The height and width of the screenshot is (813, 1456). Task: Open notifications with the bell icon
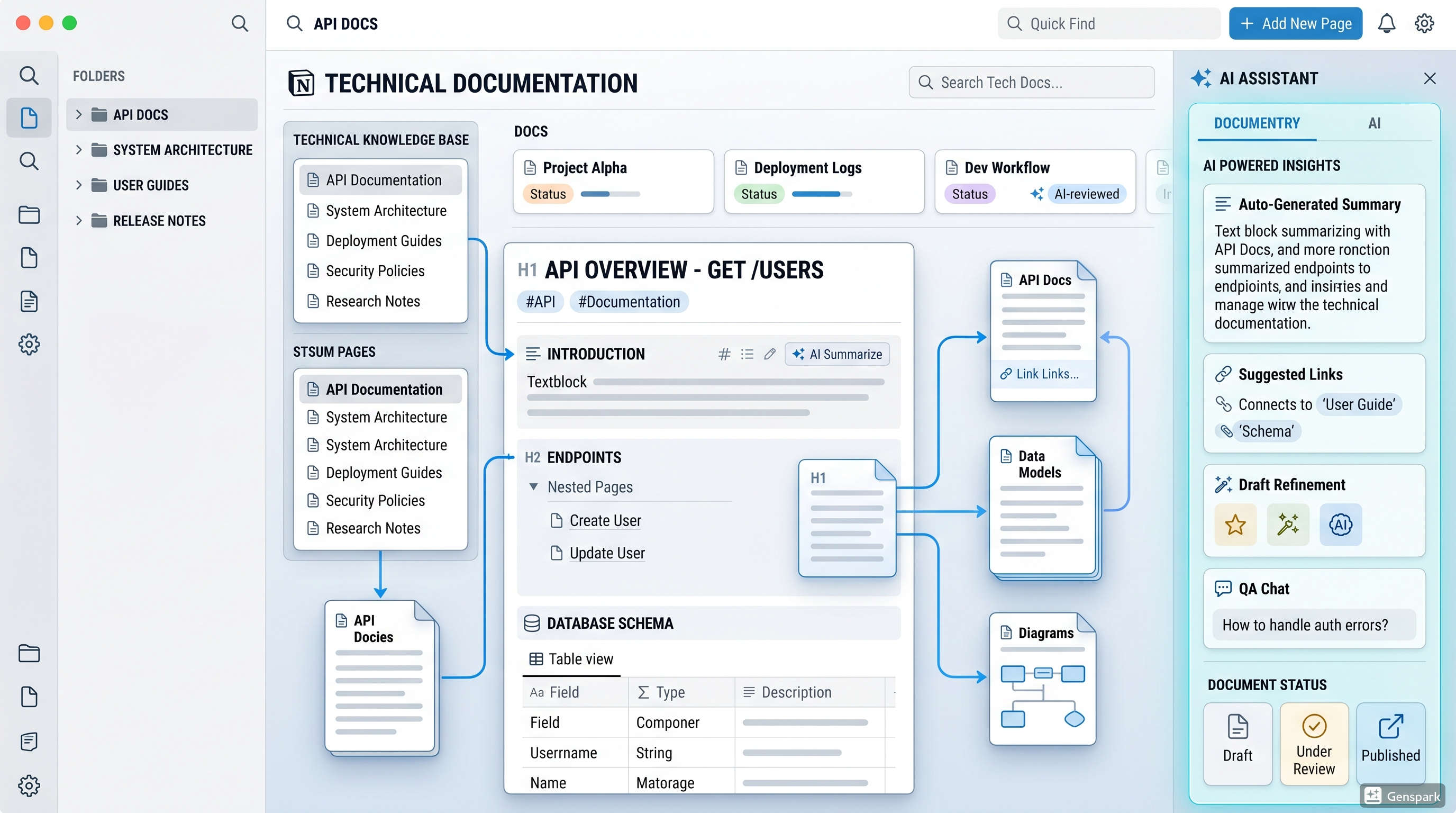click(1386, 23)
